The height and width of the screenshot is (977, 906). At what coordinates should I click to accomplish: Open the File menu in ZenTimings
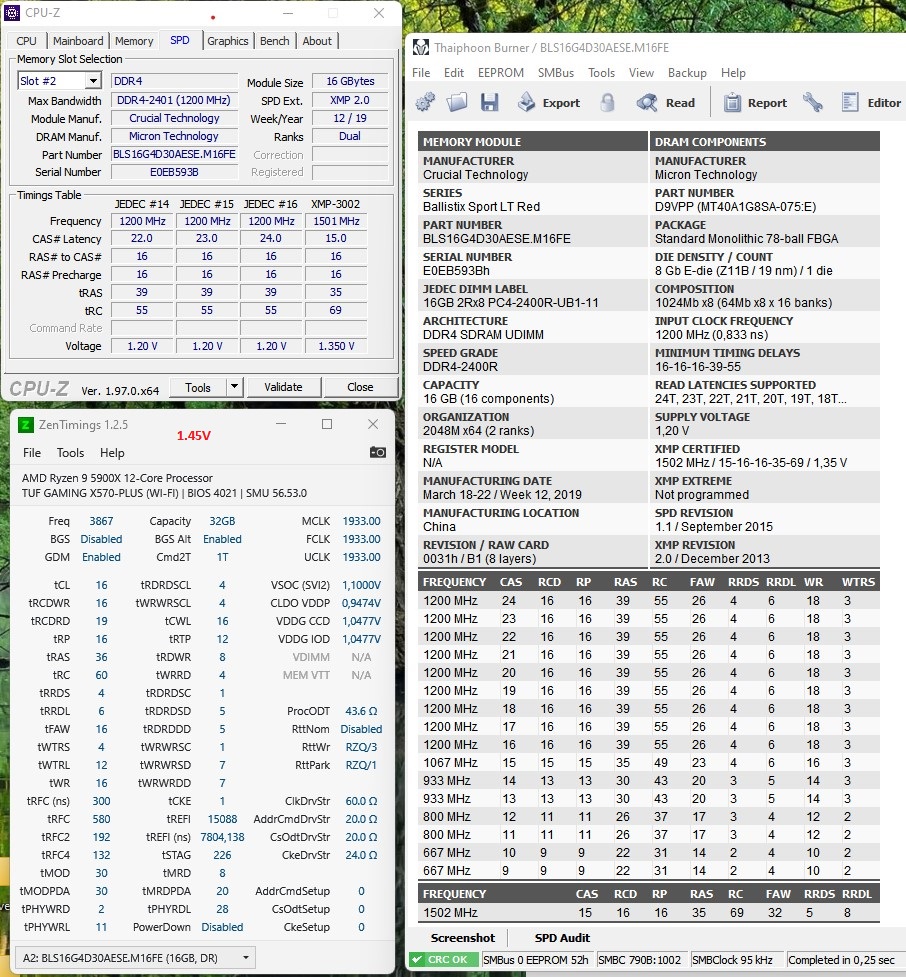pyautogui.click(x=32, y=453)
